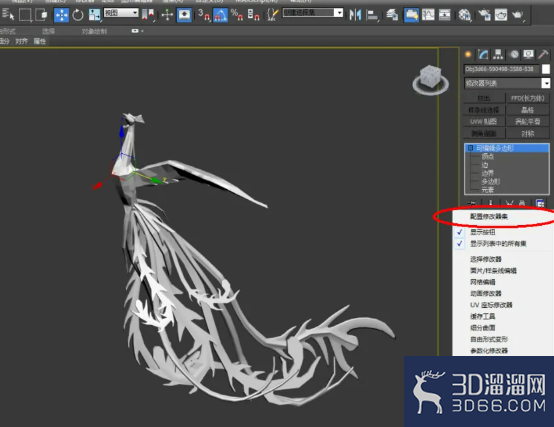Activate the Select and Manipulate tool
The height and width of the screenshot is (427, 554).
[167, 15]
